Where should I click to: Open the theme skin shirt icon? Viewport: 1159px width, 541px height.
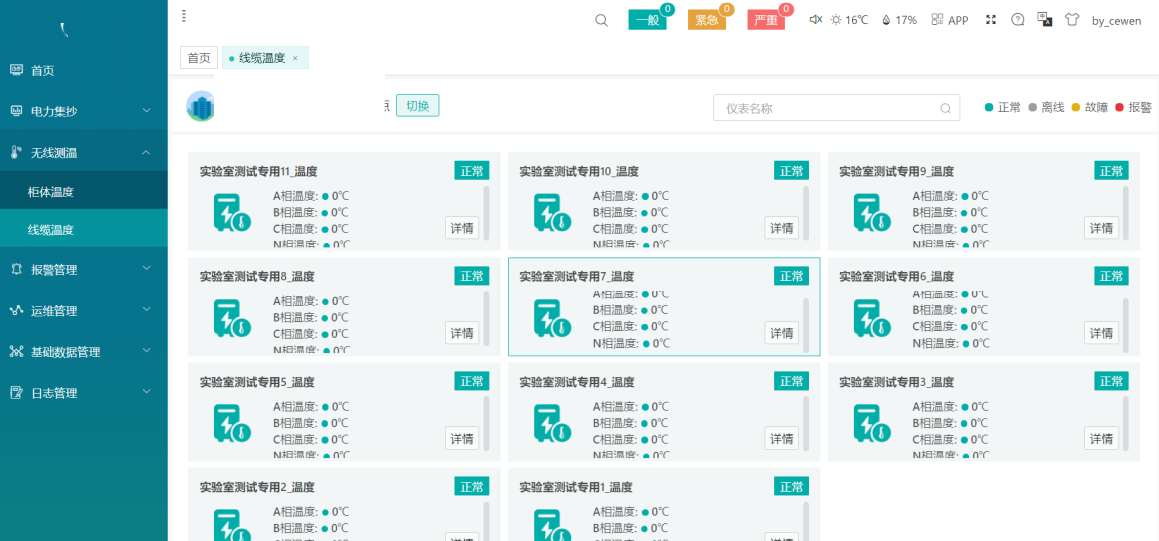tap(1072, 20)
